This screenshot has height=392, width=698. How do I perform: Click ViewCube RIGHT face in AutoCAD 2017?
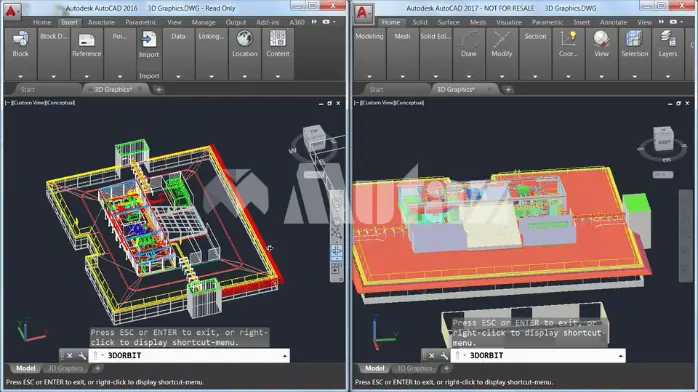coord(664,142)
